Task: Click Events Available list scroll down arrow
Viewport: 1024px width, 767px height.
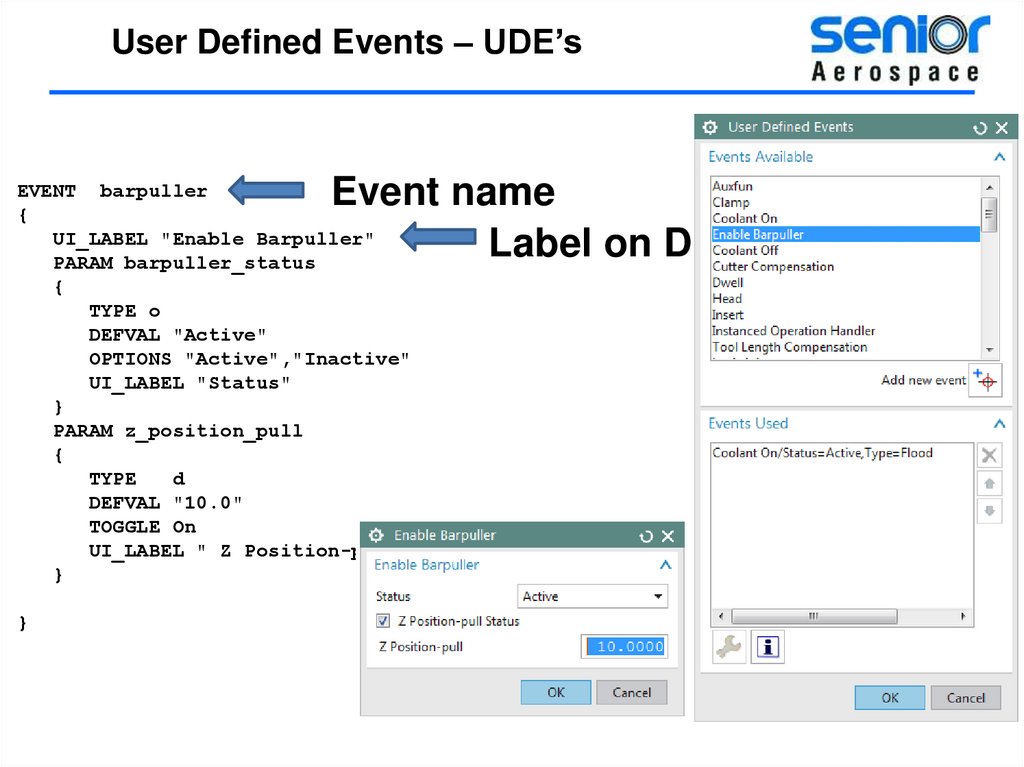Action: point(989,350)
